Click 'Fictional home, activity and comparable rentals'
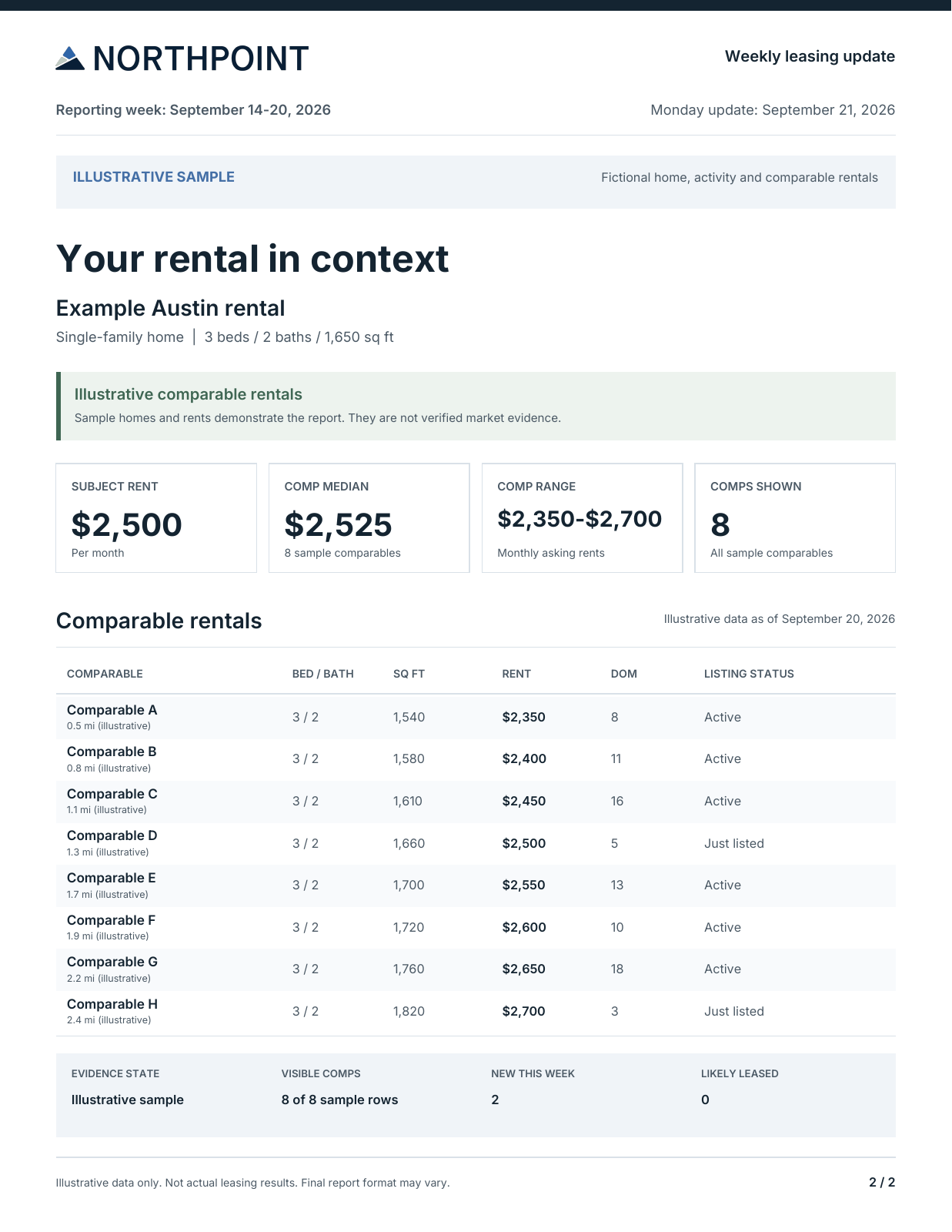952x1232 pixels. [740, 178]
